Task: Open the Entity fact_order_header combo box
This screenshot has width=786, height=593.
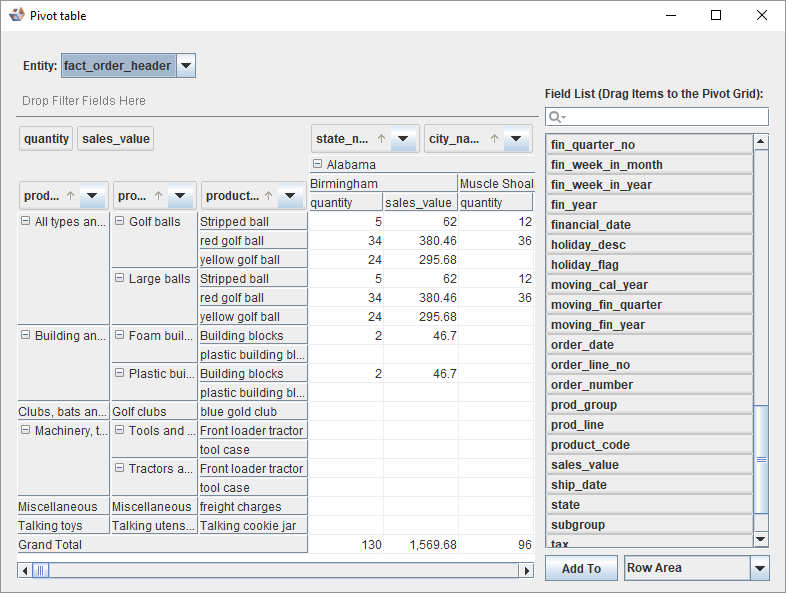Action: [186, 66]
